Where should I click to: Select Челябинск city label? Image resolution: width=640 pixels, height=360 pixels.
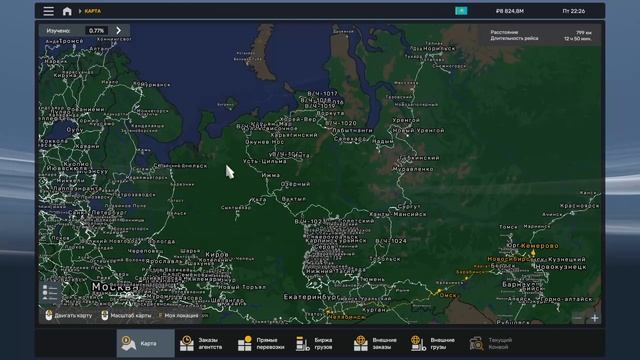[x=347, y=317]
